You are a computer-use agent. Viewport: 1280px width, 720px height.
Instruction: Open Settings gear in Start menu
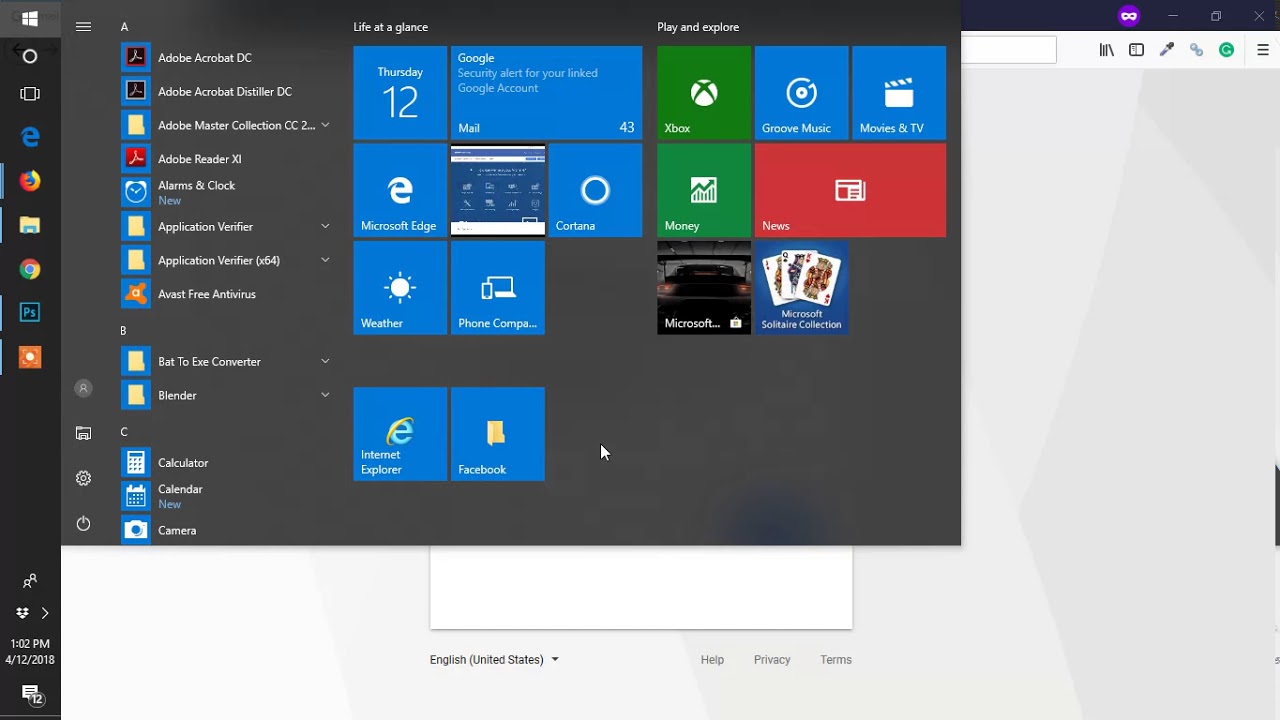click(x=84, y=478)
